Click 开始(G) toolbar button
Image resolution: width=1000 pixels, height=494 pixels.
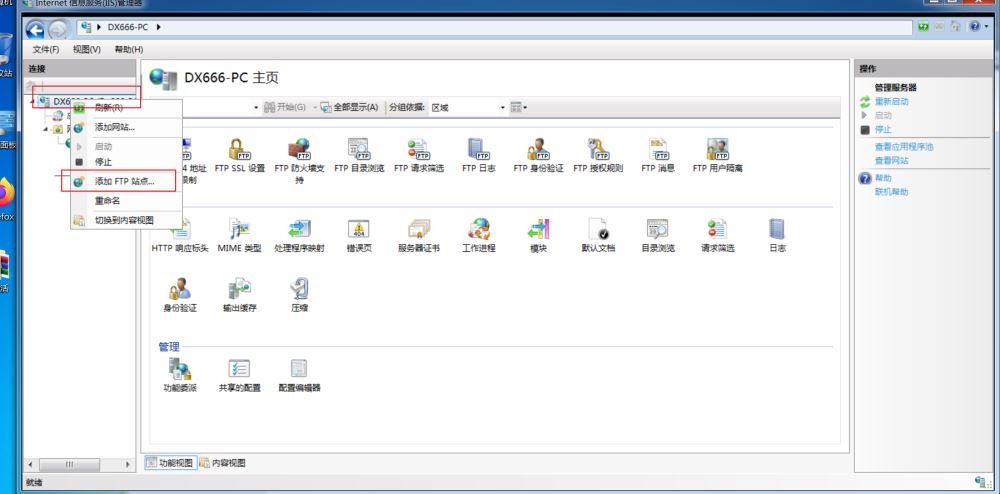(285, 108)
